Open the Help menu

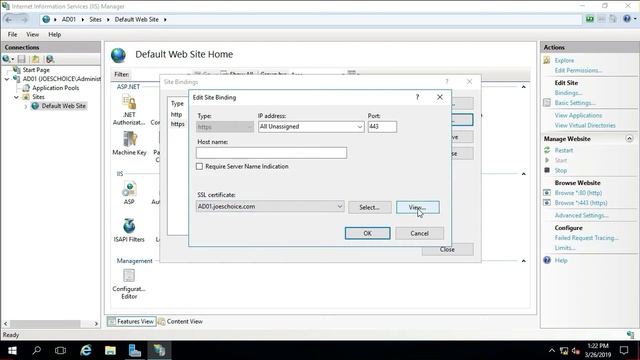[54, 35]
